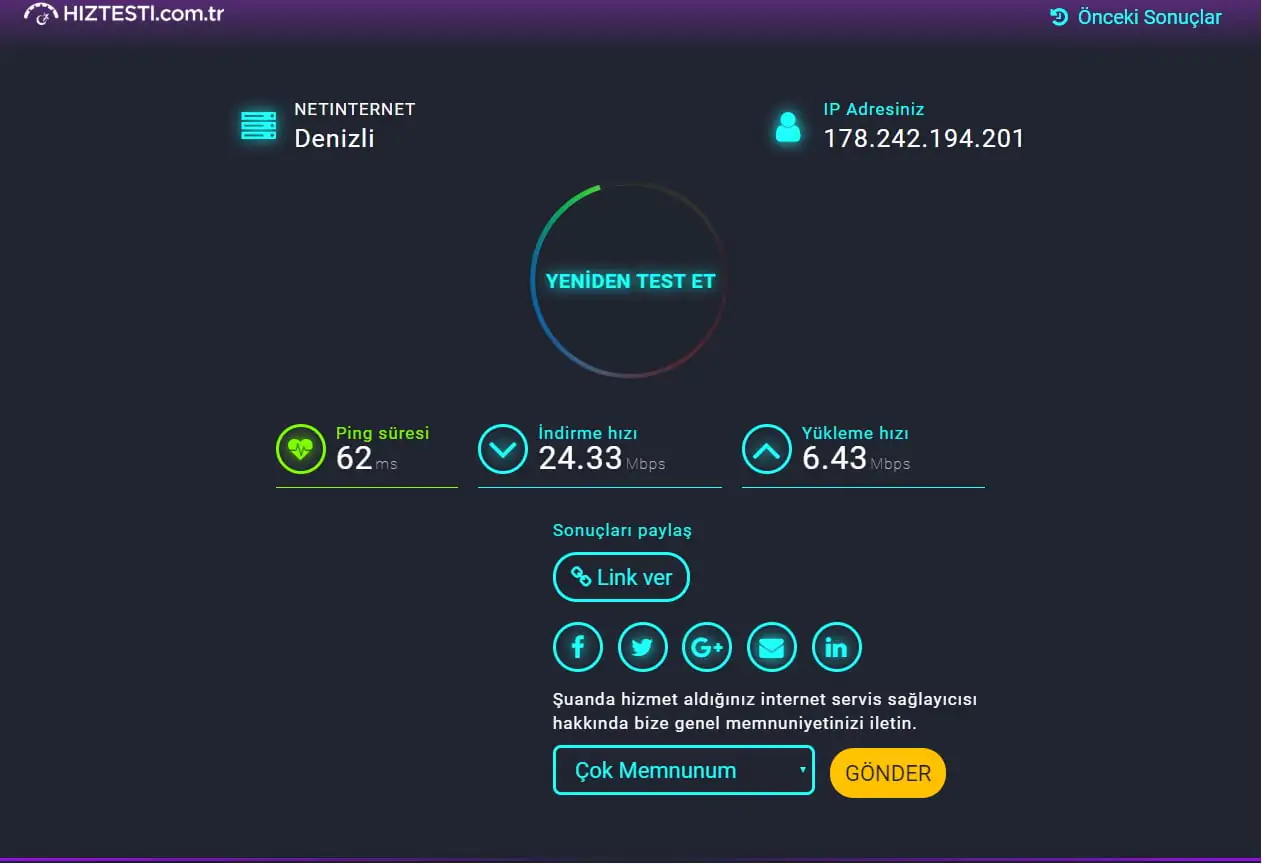Share results via the email envelope icon

point(771,647)
